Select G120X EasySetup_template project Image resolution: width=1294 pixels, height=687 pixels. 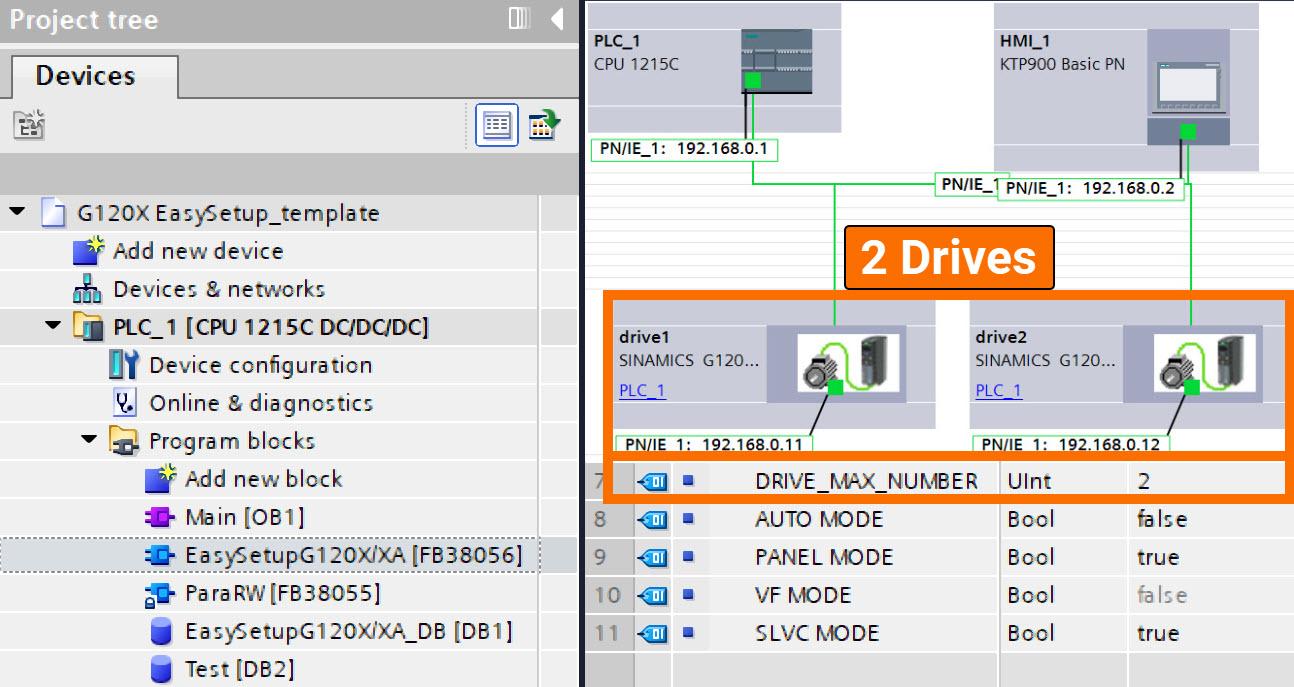pyautogui.click(x=229, y=213)
